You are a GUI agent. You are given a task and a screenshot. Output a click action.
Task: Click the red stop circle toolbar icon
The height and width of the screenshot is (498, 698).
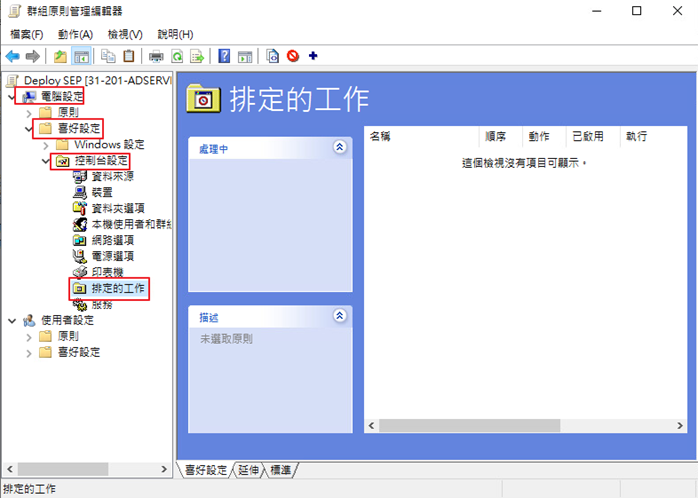tap(293, 56)
